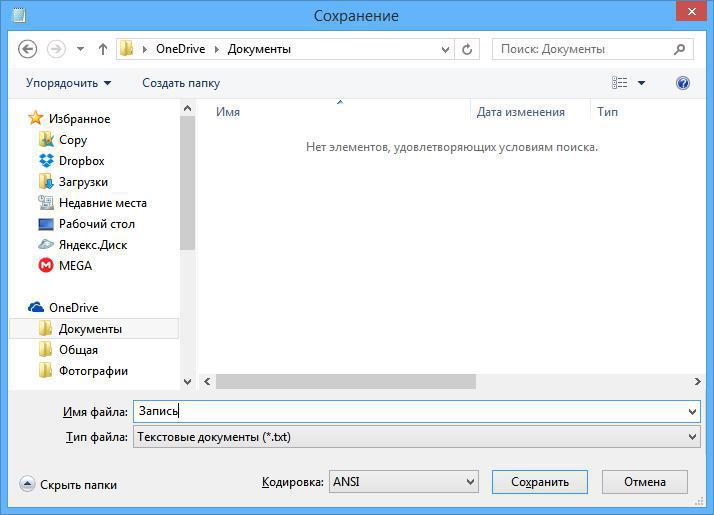
Task: Open the Упорядочить menu
Action: (68, 83)
